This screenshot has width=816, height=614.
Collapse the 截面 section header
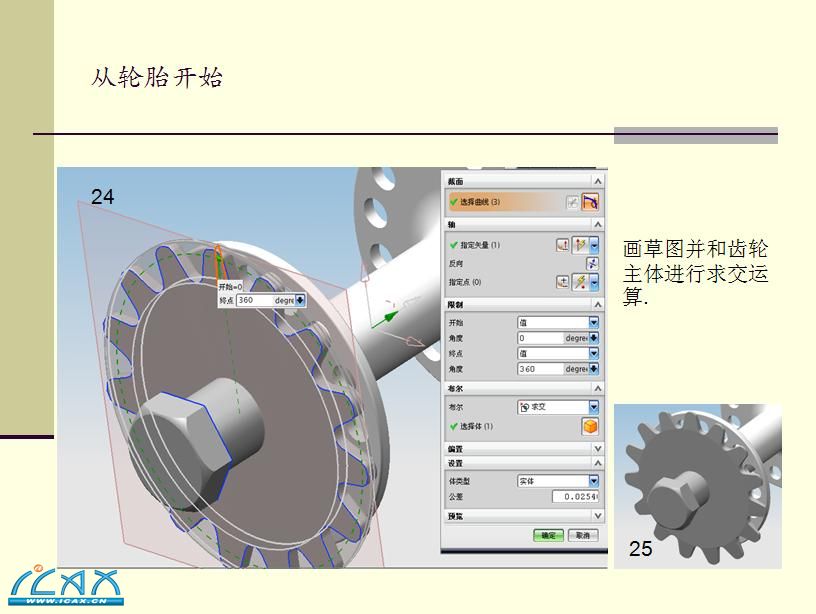coord(524,181)
